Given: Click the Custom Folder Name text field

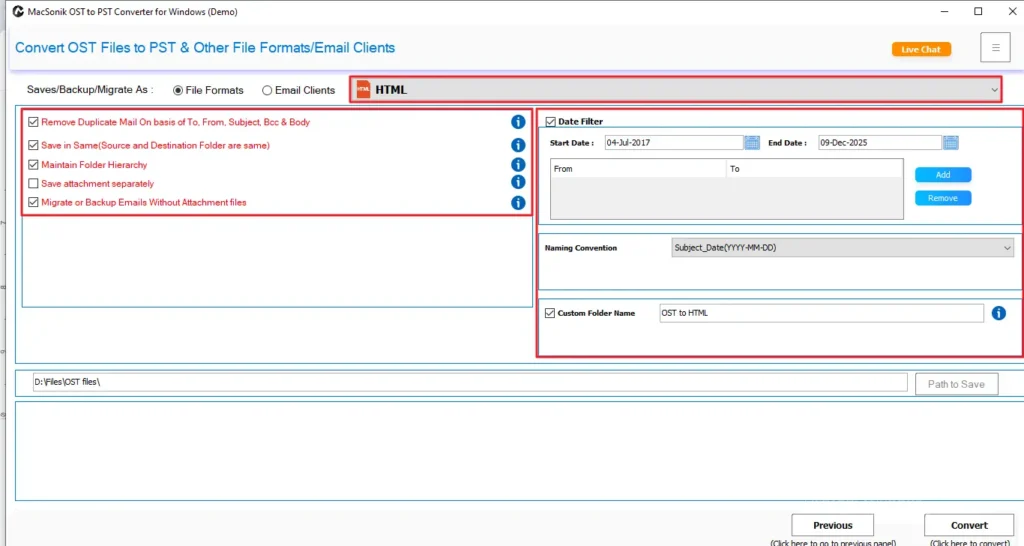Looking at the screenshot, I should (820, 313).
